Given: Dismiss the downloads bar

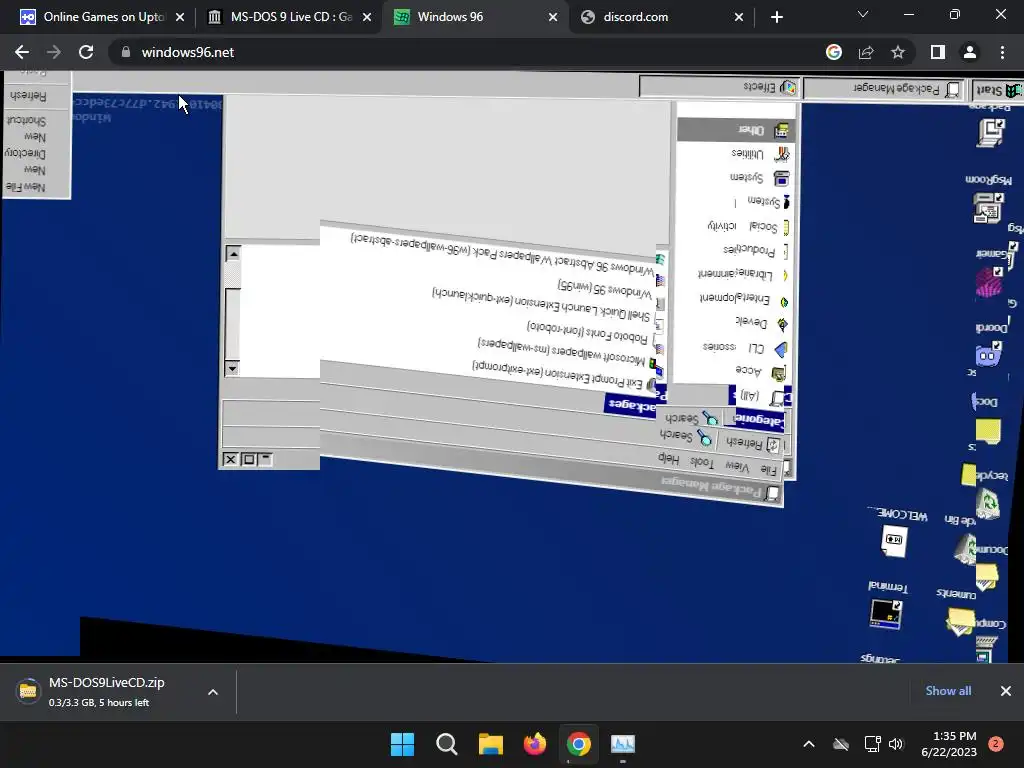Looking at the screenshot, I should pyautogui.click(x=1006, y=691).
